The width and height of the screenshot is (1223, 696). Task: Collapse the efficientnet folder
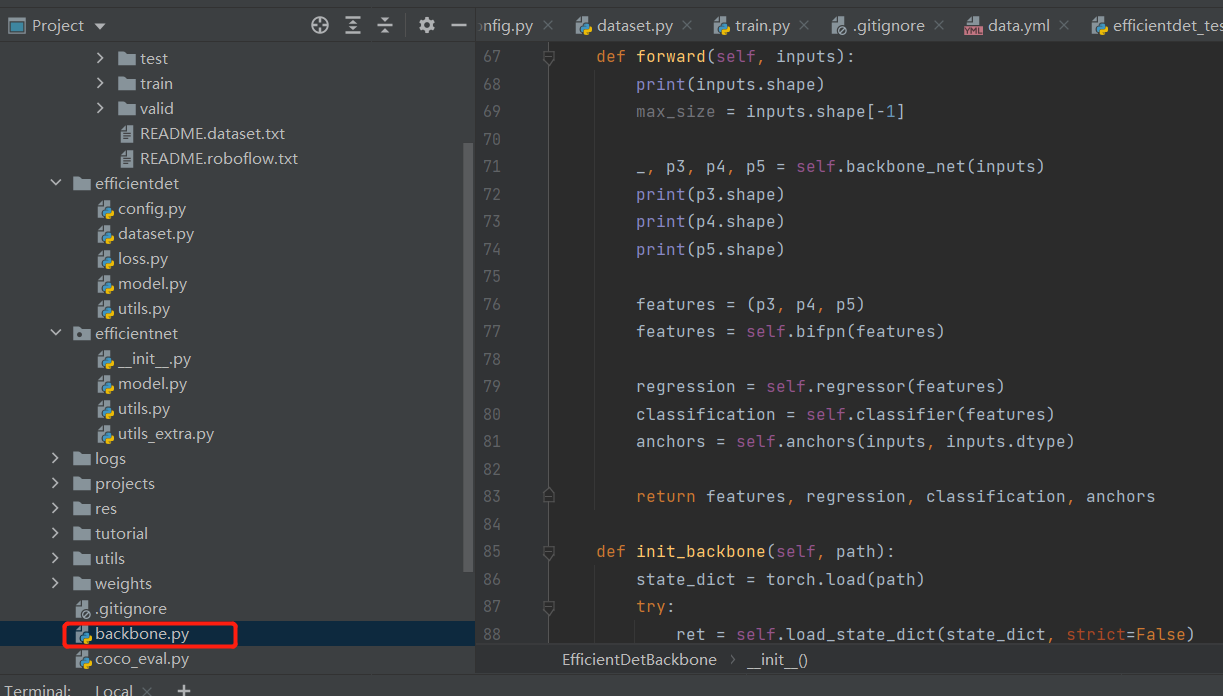(x=56, y=334)
